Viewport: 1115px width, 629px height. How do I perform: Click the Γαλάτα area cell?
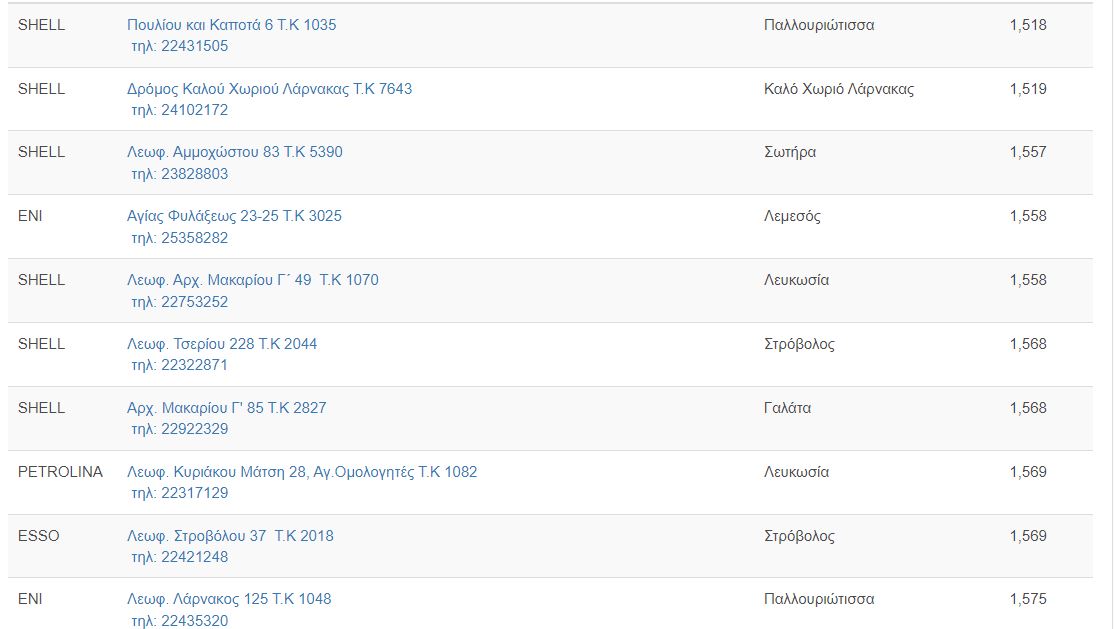pos(787,408)
